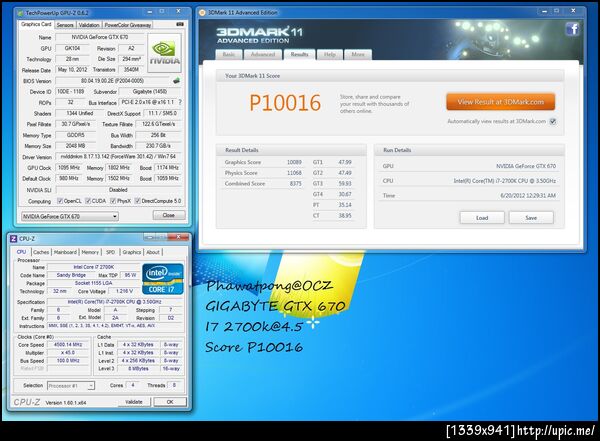600x441 pixels.
Task: Click the Core Speed value 4500.14 MHz
Action: pyautogui.click(x=68, y=345)
